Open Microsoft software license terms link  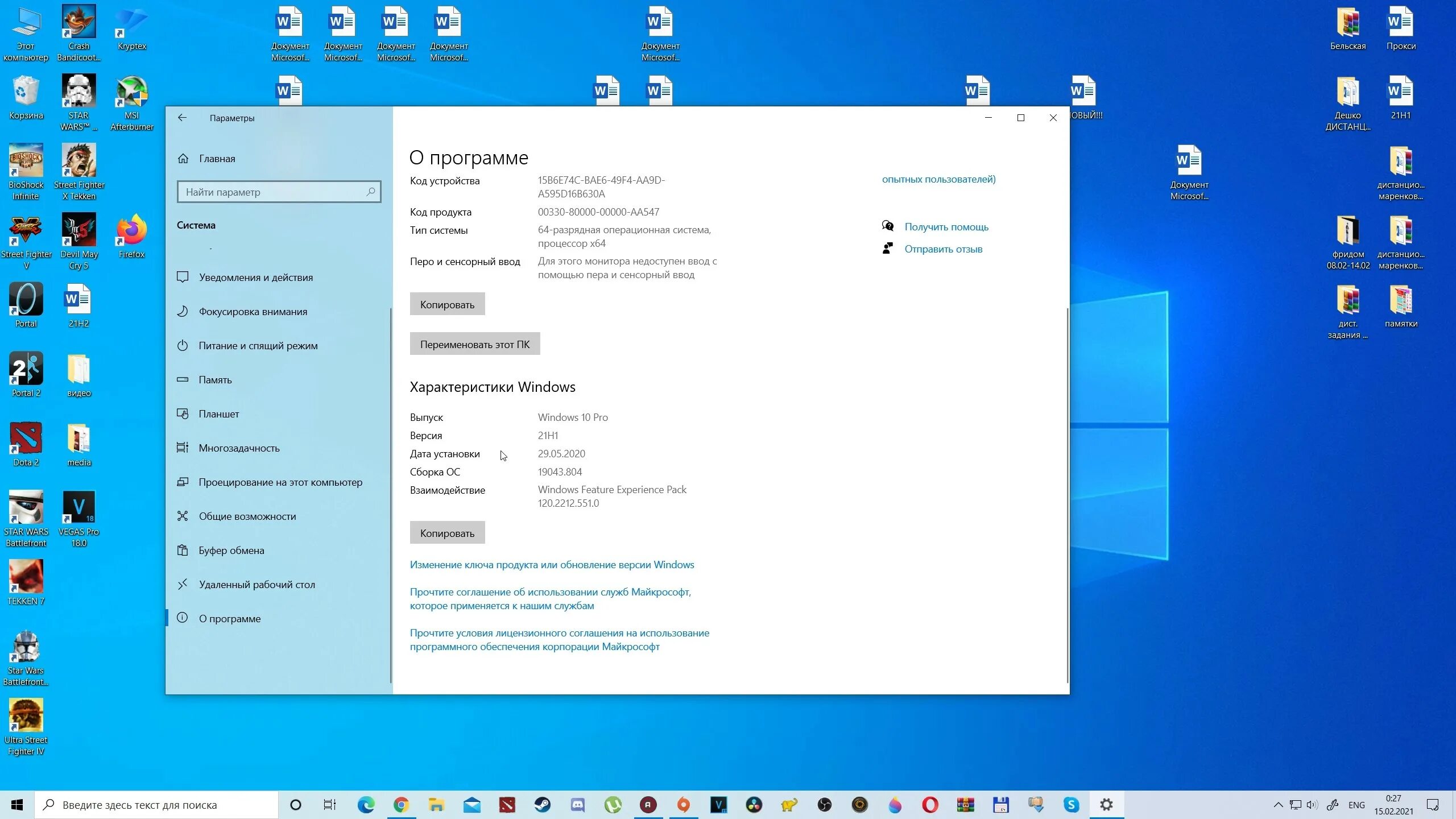560,640
